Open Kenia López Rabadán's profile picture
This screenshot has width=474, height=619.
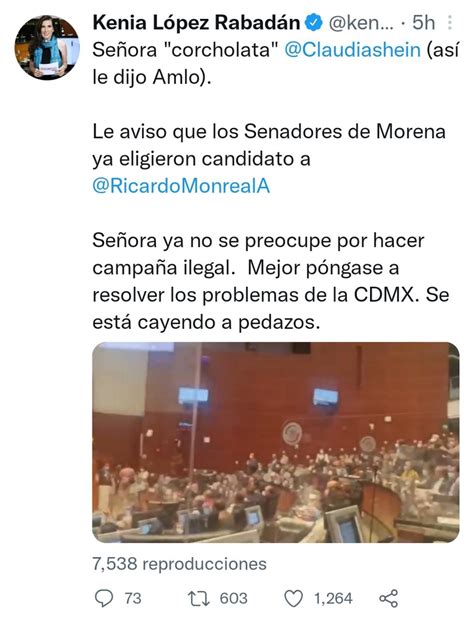[x=47, y=47]
